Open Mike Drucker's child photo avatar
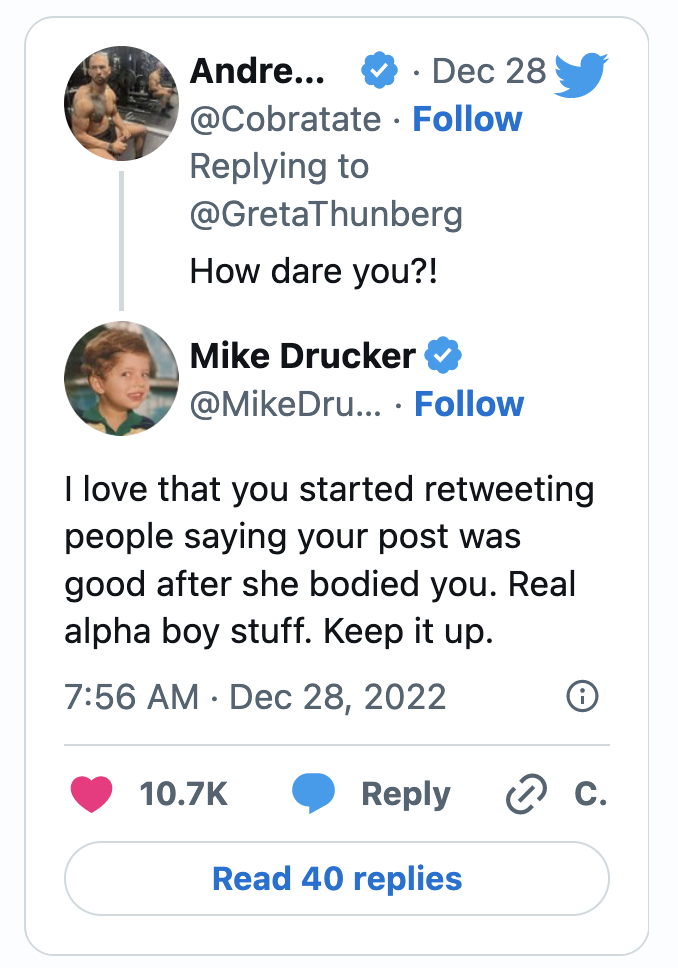 pyautogui.click(x=121, y=378)
